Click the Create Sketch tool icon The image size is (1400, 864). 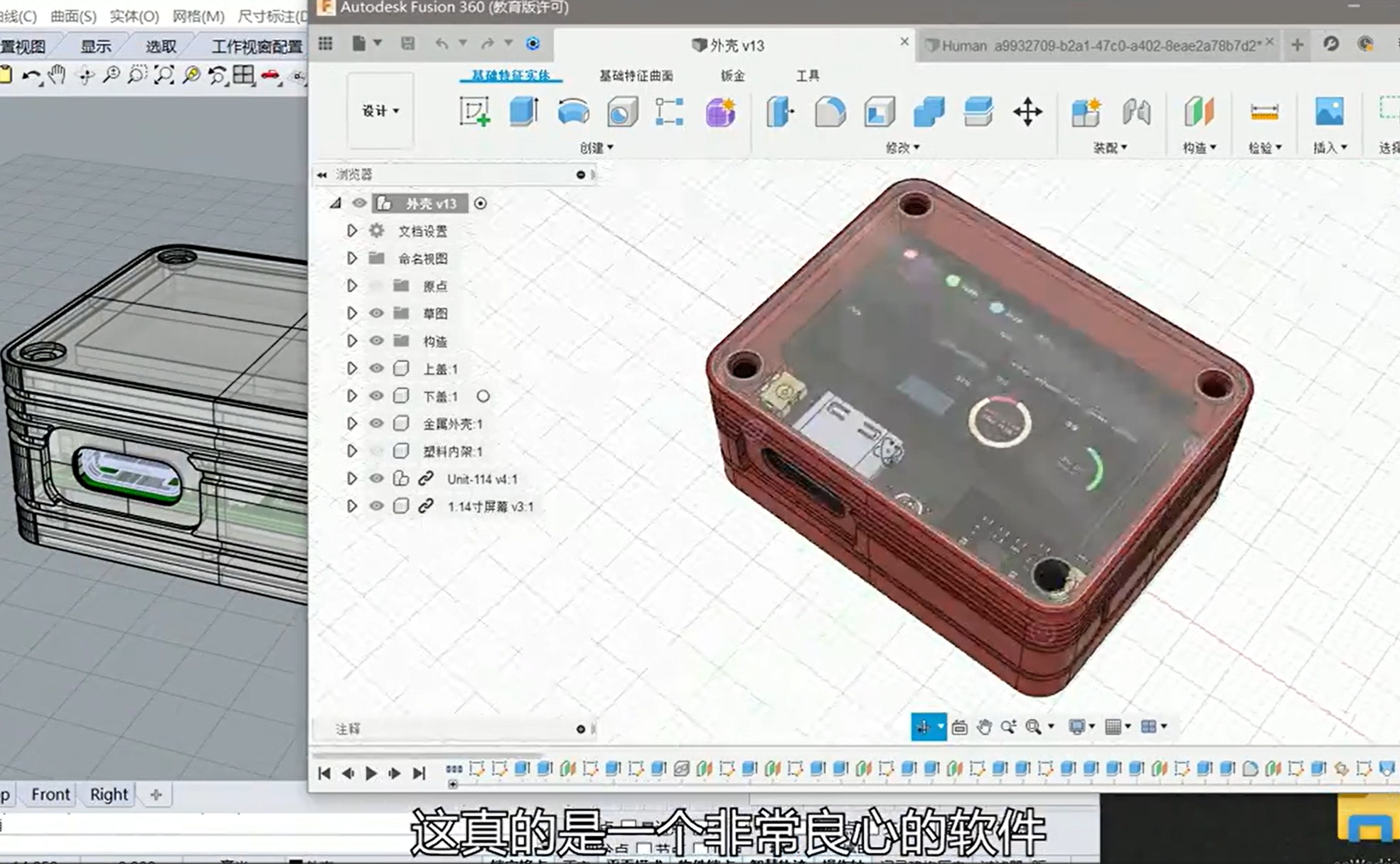pos(474,112)
